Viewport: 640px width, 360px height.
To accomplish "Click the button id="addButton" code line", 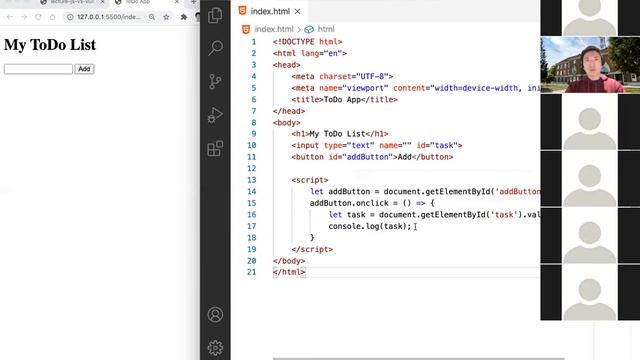I will [372, 157].
